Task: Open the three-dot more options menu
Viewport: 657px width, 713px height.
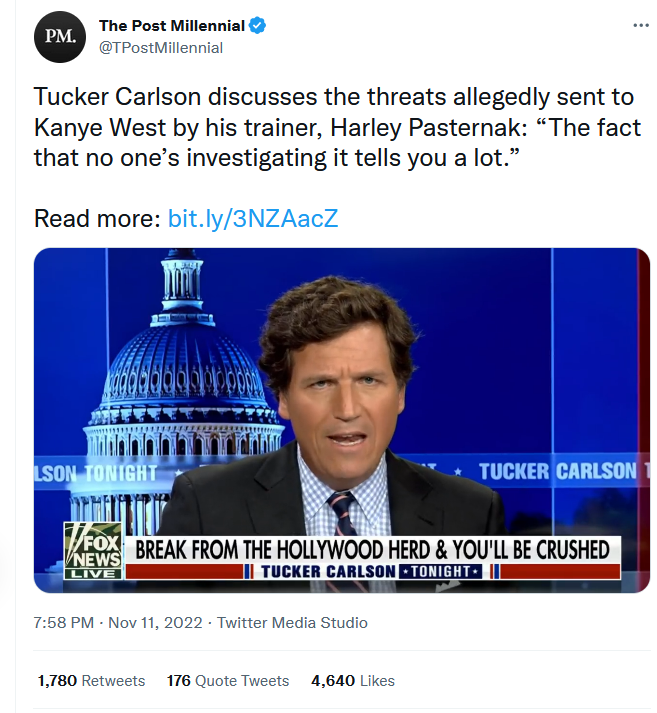Action: tap(641, 26)
